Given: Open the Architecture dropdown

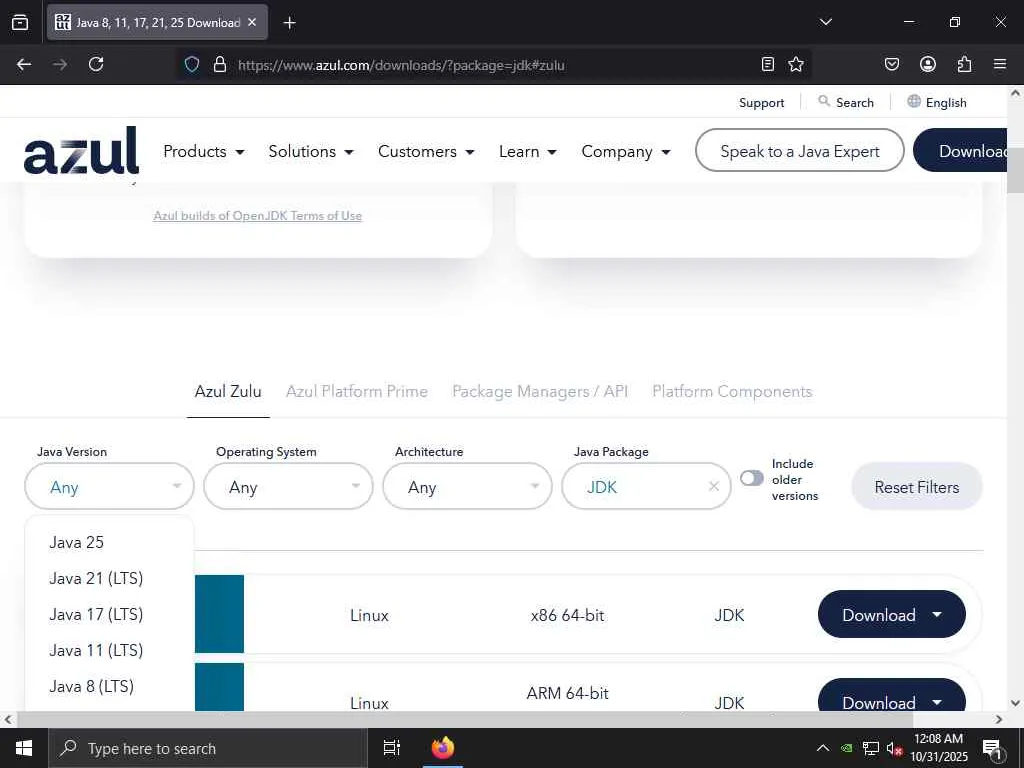Looking at the screenshot, I should (467, 487).
